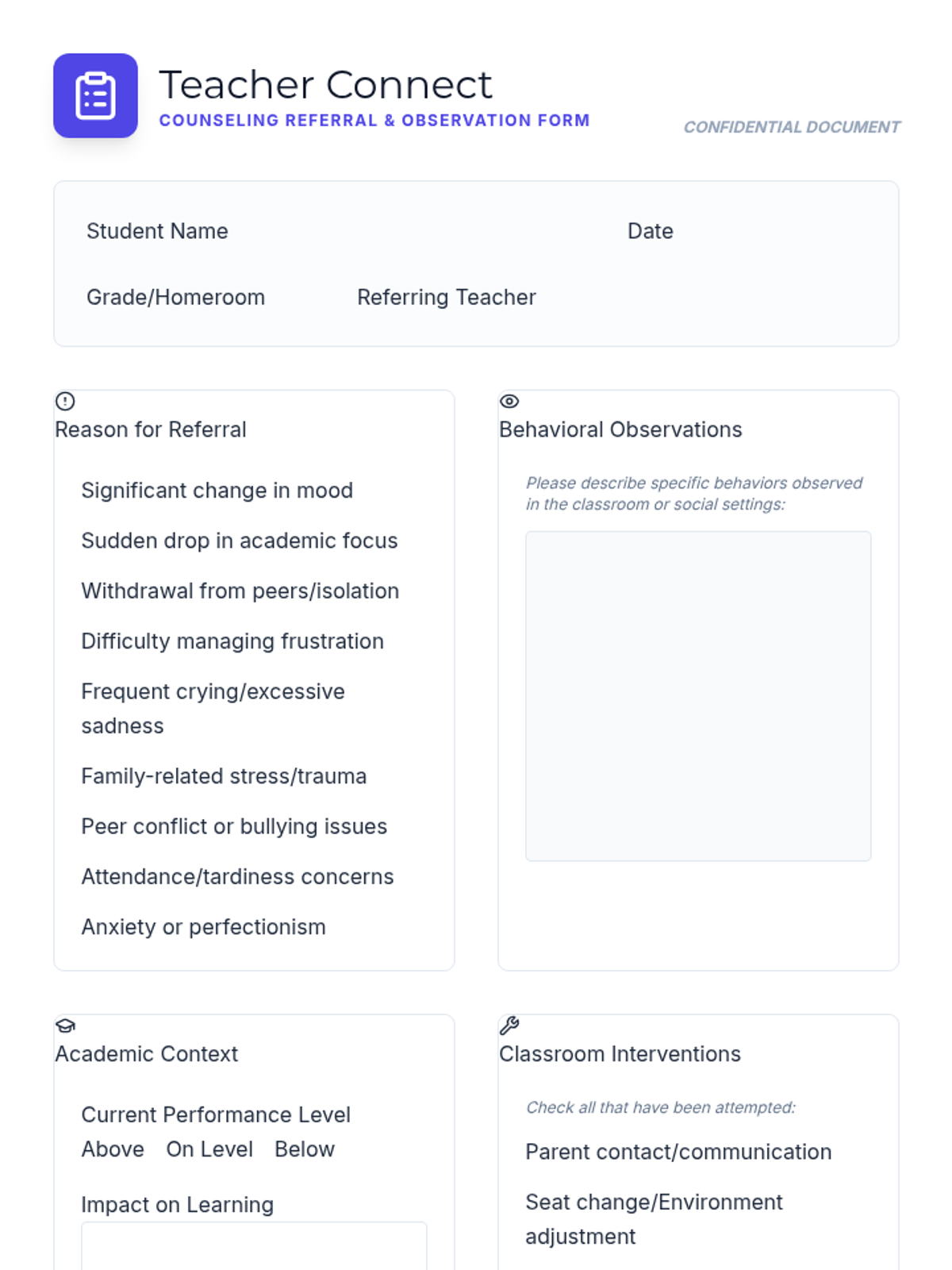Select 'Sudden drop in academic focus'
Viewport: 952px width, 1270px height.
239,541
